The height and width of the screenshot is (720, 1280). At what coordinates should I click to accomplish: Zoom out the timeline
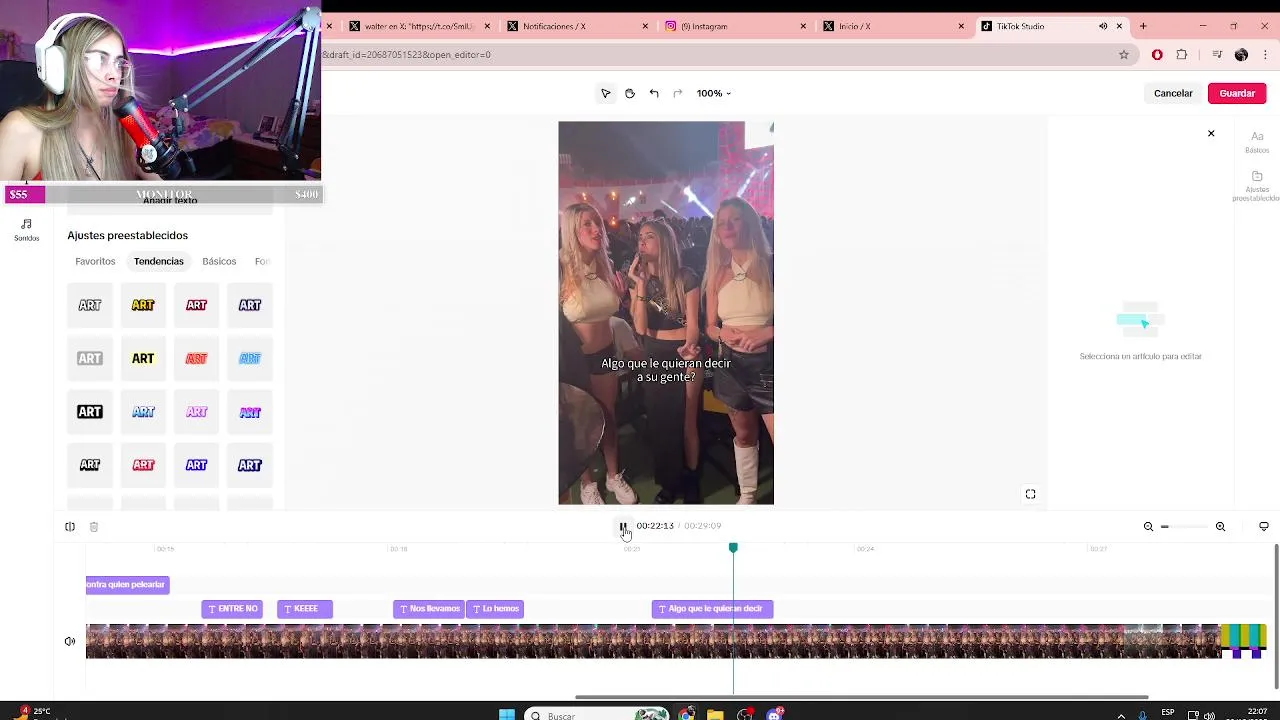pos(1148,527)
